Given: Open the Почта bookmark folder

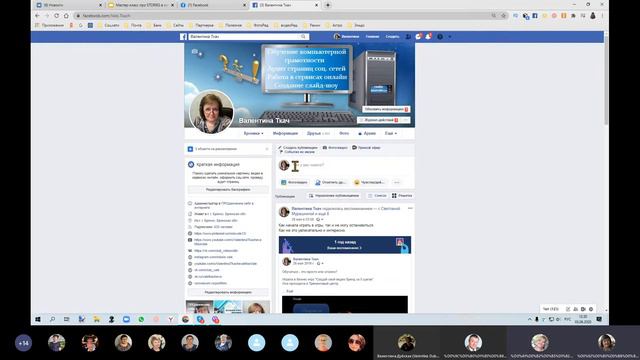Looking at the screenshot, I should [133, 25].
